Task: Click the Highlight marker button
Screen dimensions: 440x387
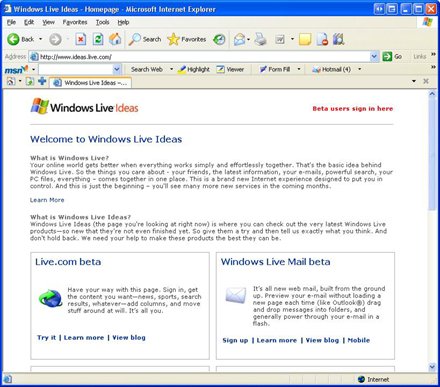Action: tap(194, 69)
